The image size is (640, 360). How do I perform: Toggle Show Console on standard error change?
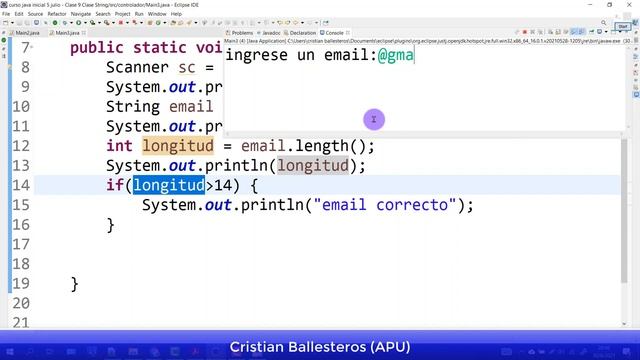[581, 32]
